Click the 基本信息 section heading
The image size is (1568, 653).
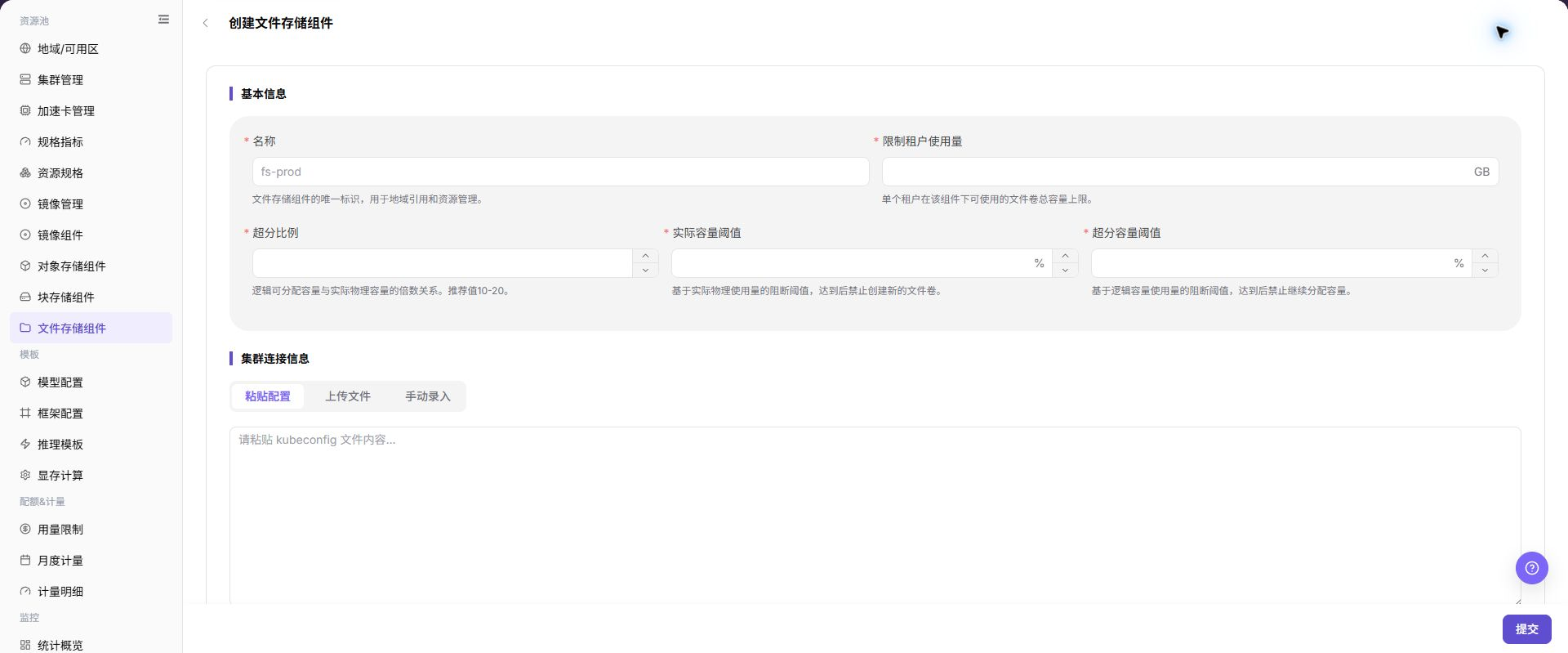(263, 94)
